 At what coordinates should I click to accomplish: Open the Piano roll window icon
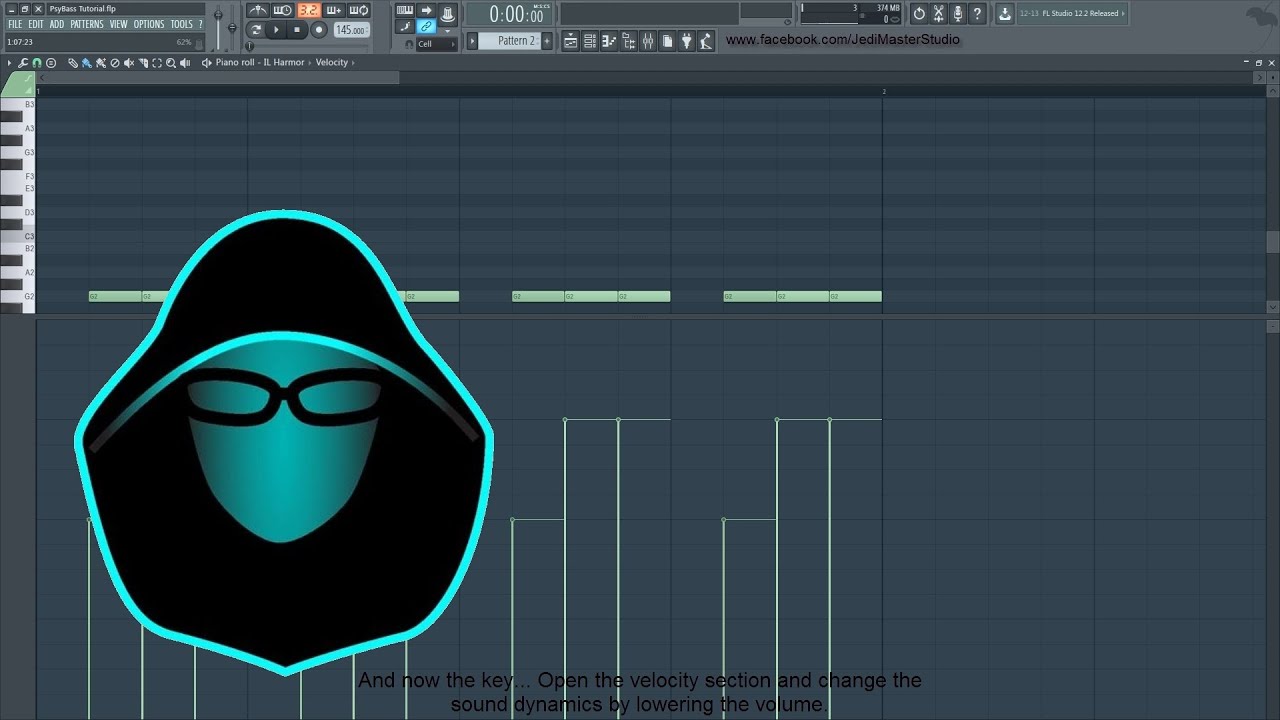pos(609,41)
